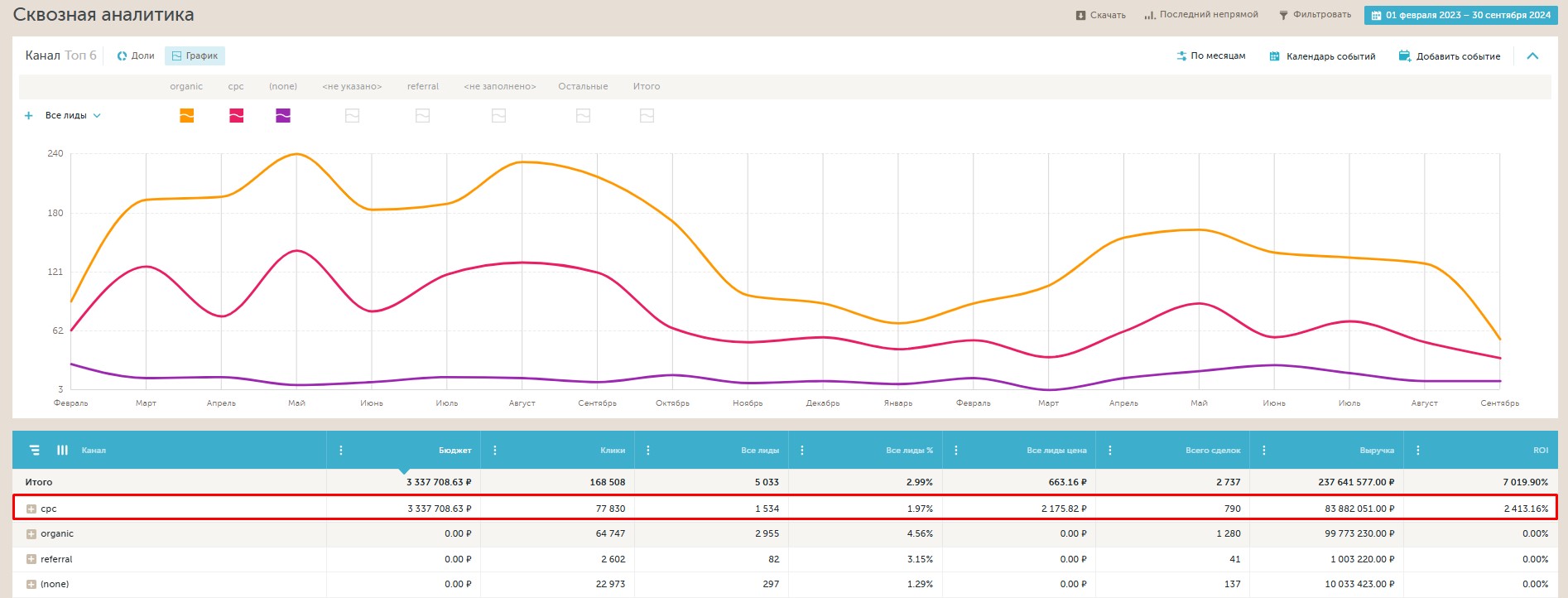Switch to the Доли tab
Viewport: 1568px width, 598px height.
point(136,56)
